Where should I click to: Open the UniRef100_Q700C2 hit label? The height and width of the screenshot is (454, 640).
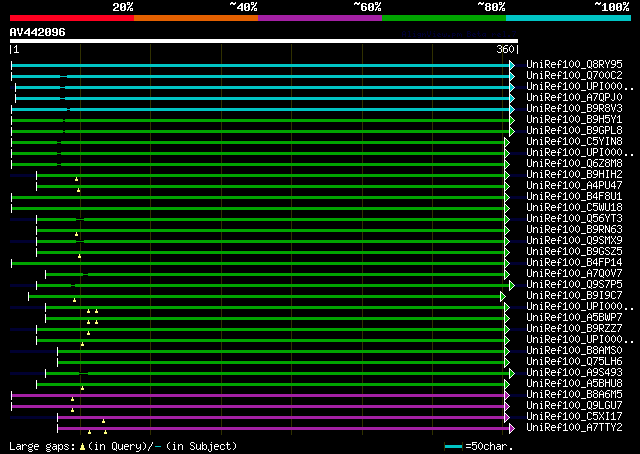(x=574, y=76)
